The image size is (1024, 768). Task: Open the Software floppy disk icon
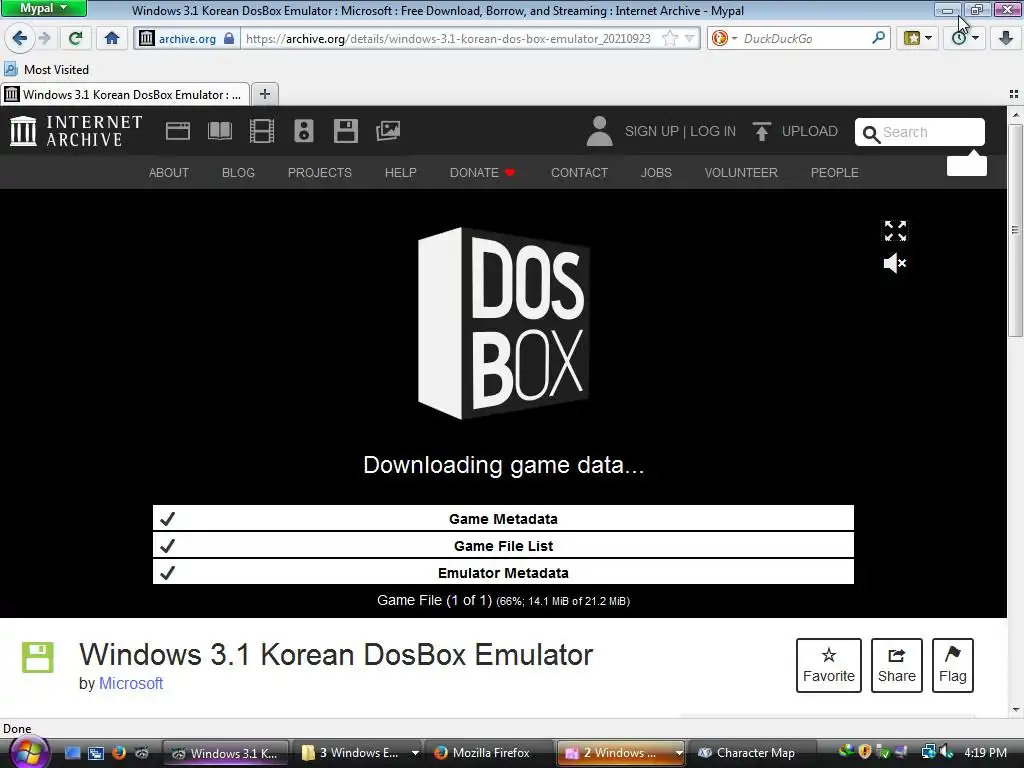345,131
